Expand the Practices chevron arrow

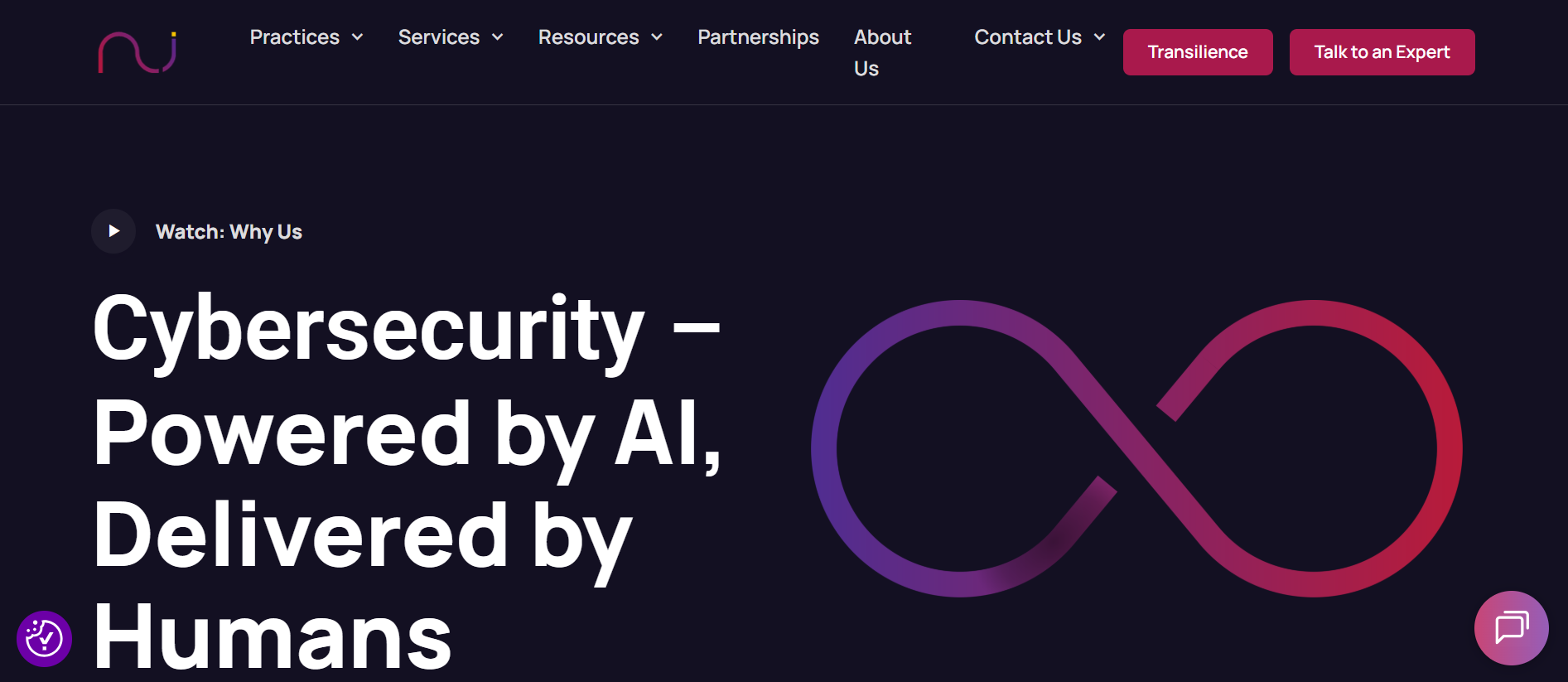click(358, 37)
